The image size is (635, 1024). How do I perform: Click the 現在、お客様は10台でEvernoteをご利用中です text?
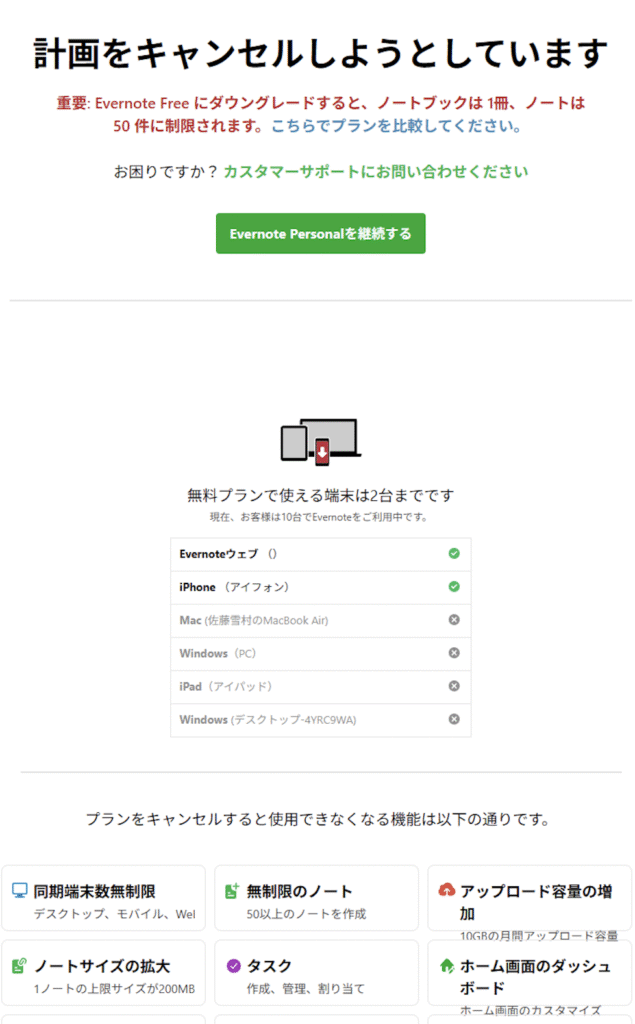point(319,517)
